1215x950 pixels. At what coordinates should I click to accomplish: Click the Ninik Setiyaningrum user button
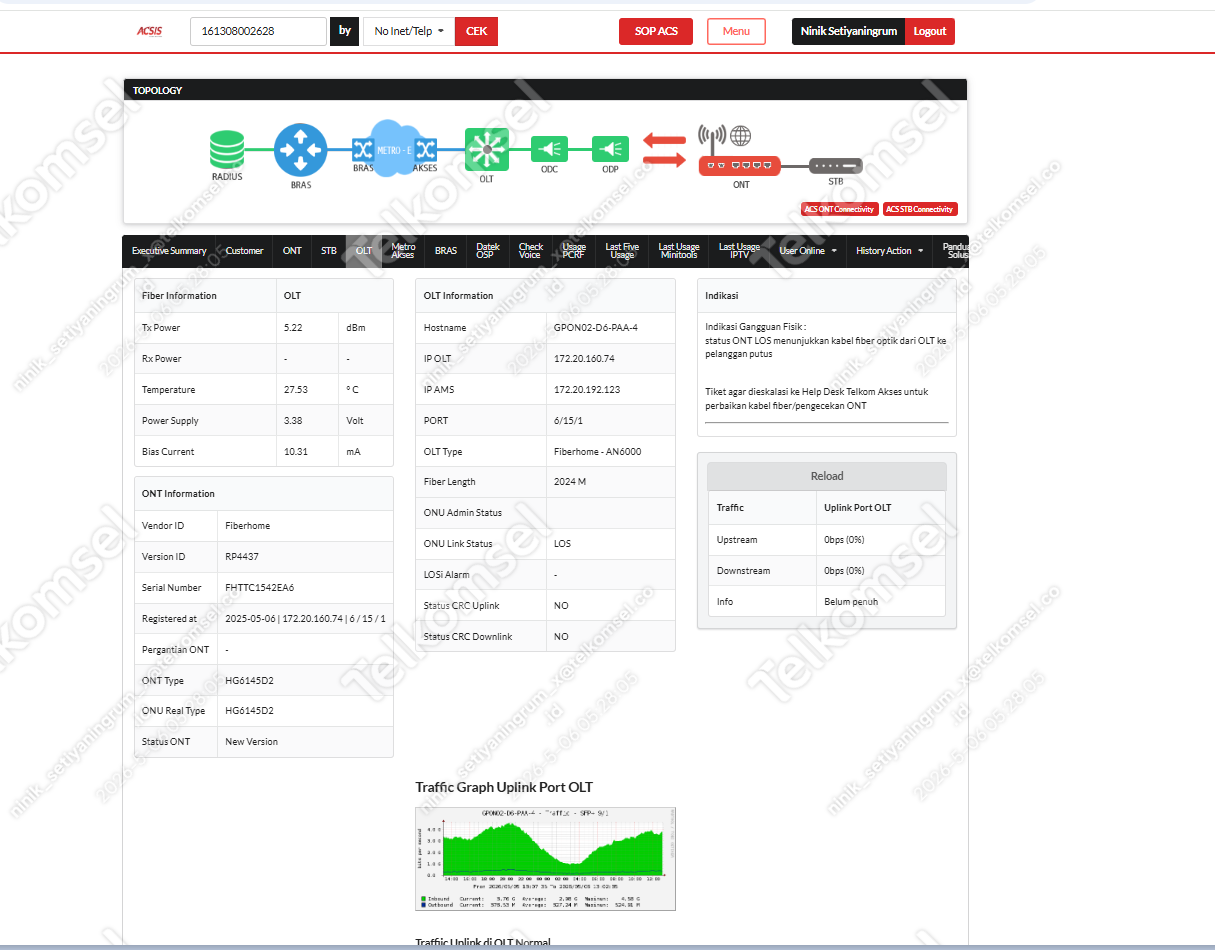click(x=848, y=31)
